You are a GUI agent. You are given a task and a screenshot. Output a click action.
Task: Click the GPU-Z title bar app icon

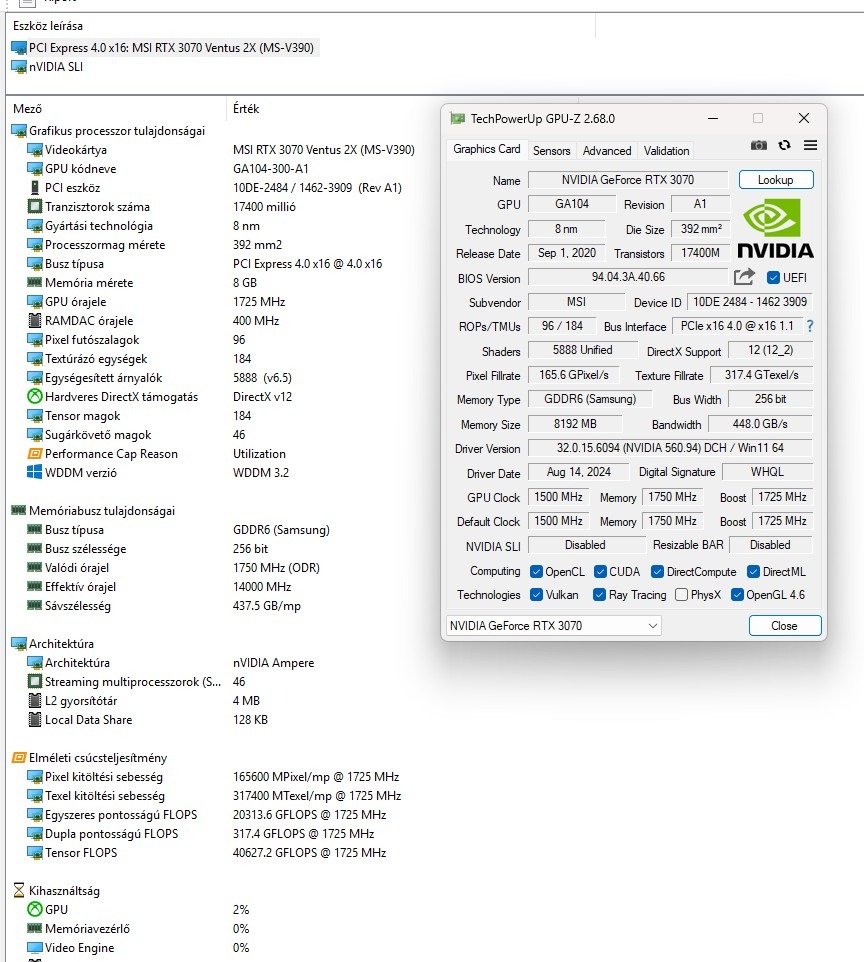pyautogui.click(x=457, y=118)
